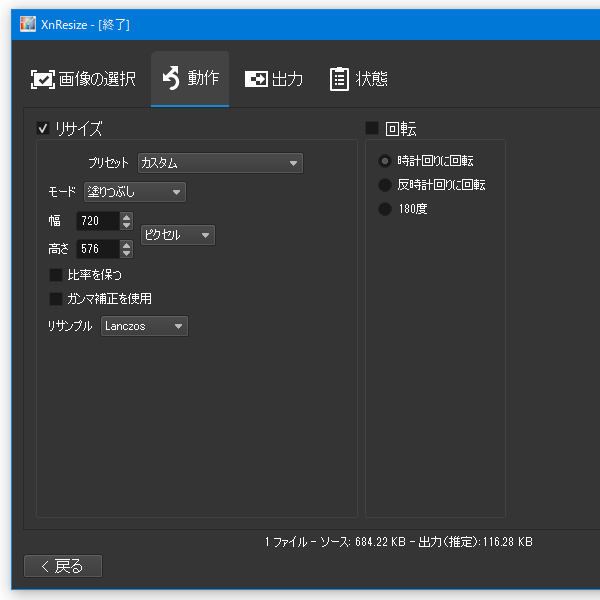Screen dimensions: 600x600
Task: Select the 時計回りに回転 radio button
Action: (x=385, y=161)
